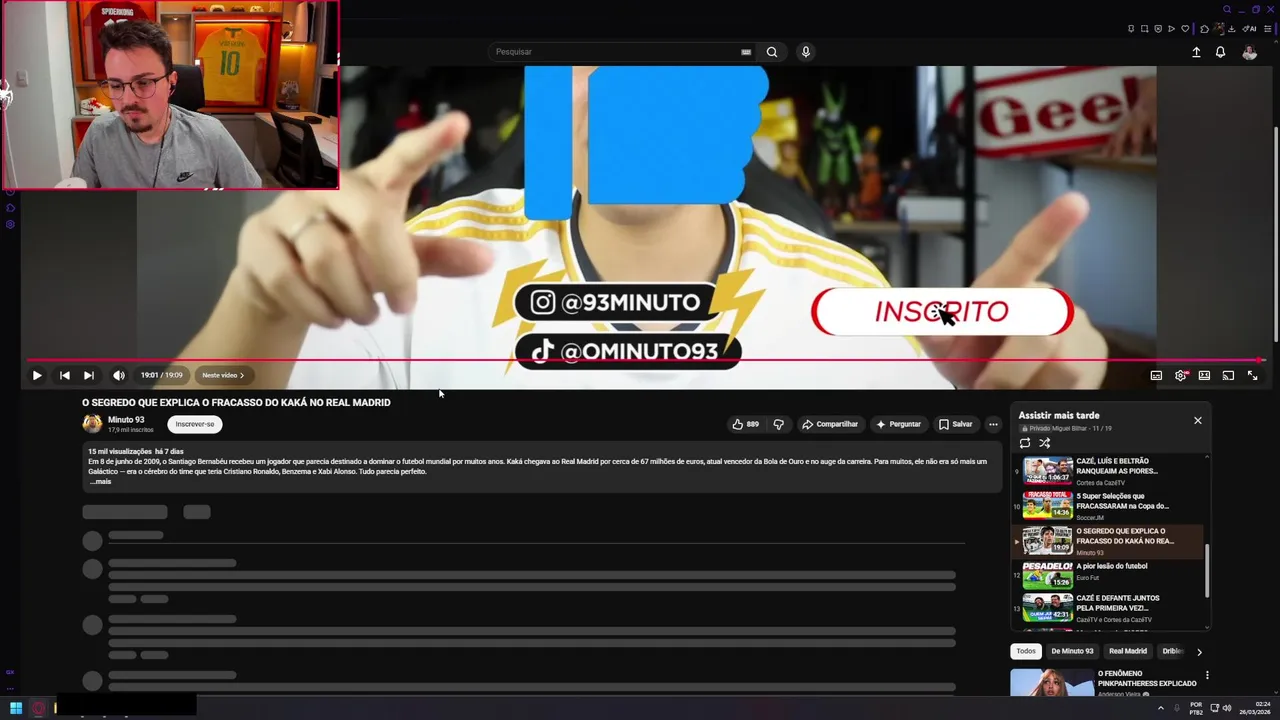Viewport: 1280px width, 720px height.
Task: Open 'CAZÉ E DEFANTE JUNTOS' video
Action: (x=1109, y=608)
